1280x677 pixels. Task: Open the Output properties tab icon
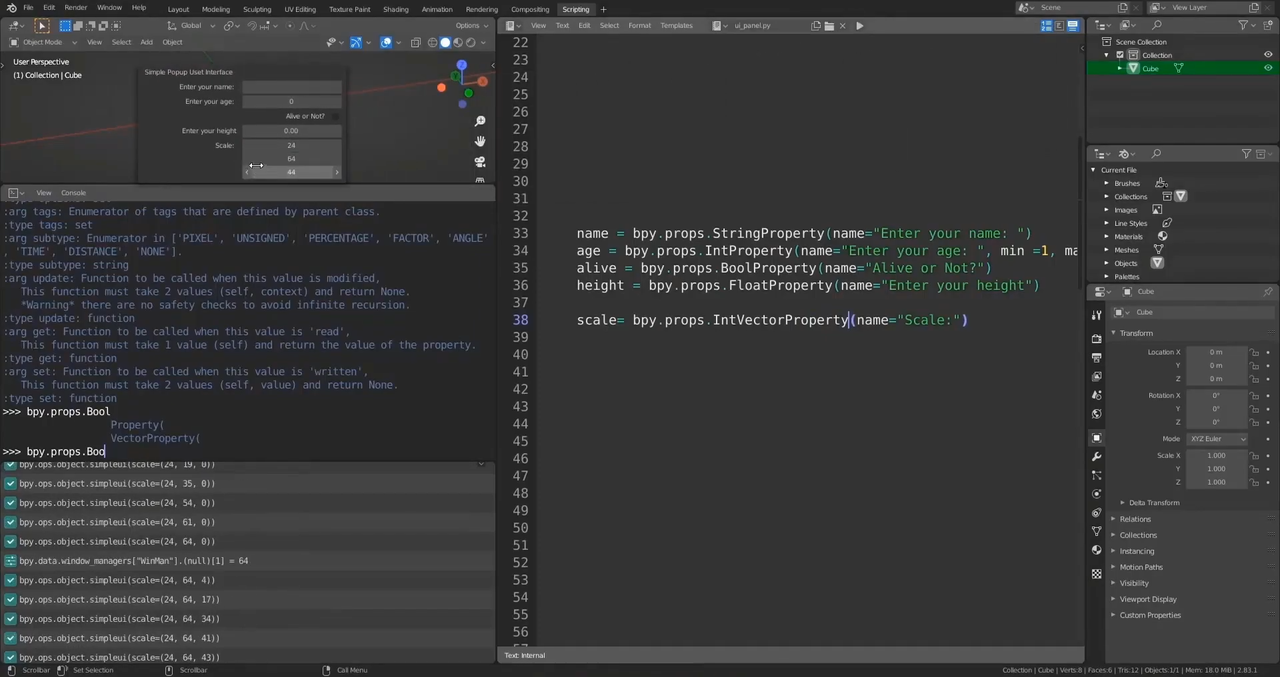click(1097, 357)
